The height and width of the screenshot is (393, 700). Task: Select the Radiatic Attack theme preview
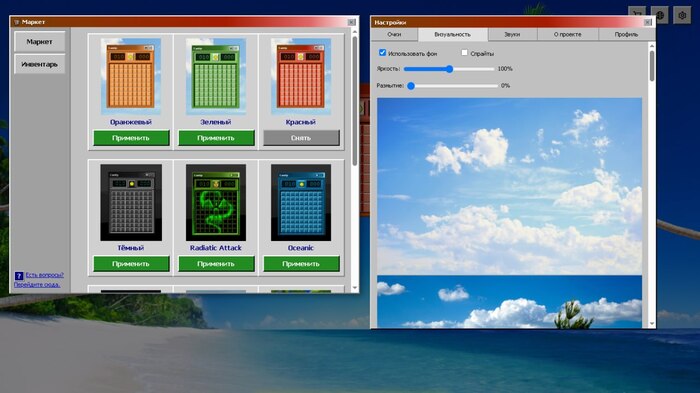[216, 202]
